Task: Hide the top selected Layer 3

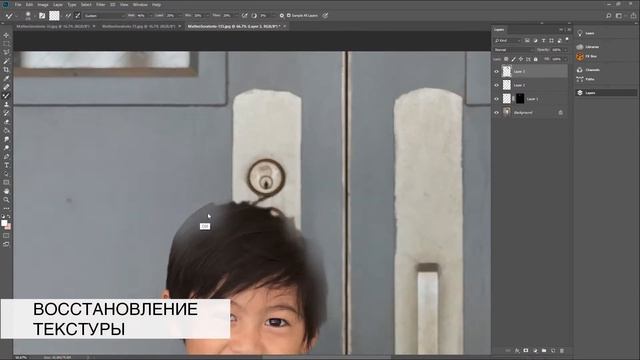Action: pyautogui.click(x=496, y=71)
